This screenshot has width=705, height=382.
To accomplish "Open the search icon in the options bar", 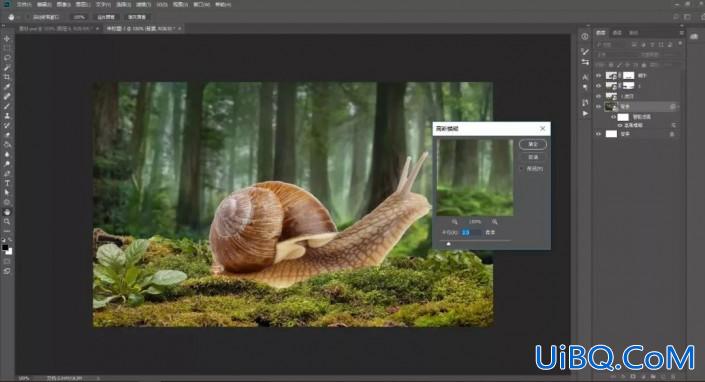I will (x=676, y=17).
